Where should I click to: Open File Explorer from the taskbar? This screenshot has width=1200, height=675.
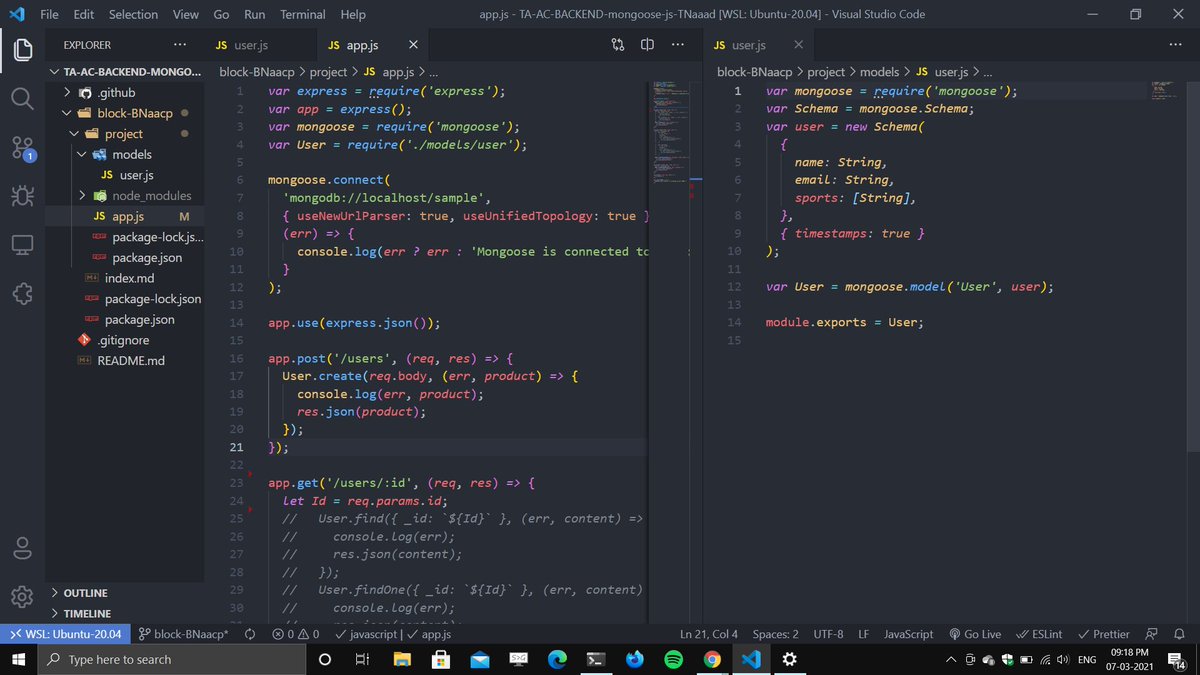pos(402,660)
